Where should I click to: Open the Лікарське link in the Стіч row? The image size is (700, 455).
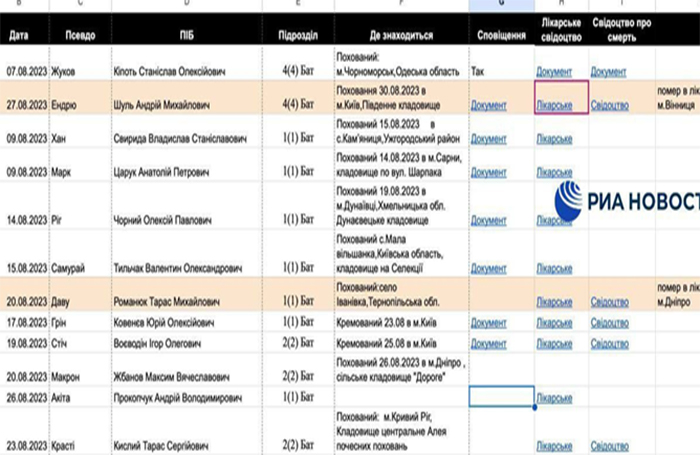(554, 344)
